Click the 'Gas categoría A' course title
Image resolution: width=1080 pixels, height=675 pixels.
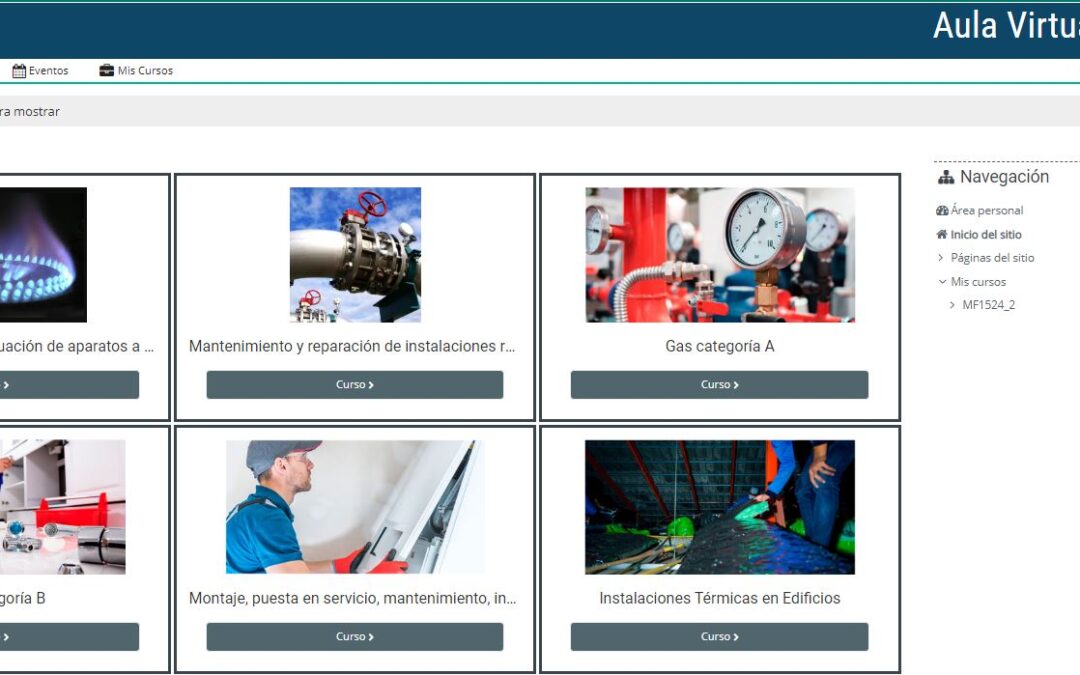[x=720, y=346]
